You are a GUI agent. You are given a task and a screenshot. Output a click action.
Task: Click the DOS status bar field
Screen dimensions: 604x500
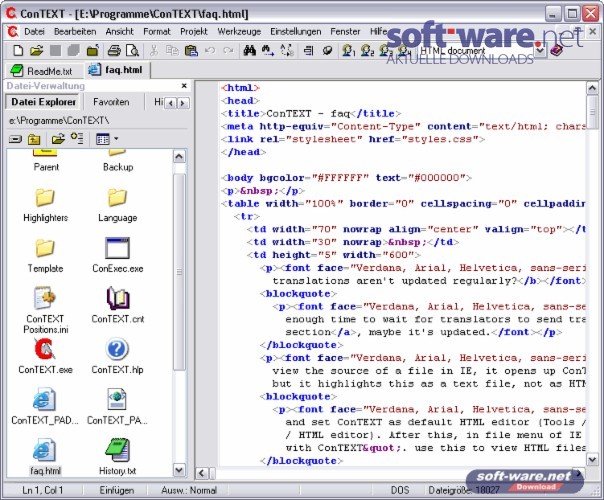coord(400,490)
